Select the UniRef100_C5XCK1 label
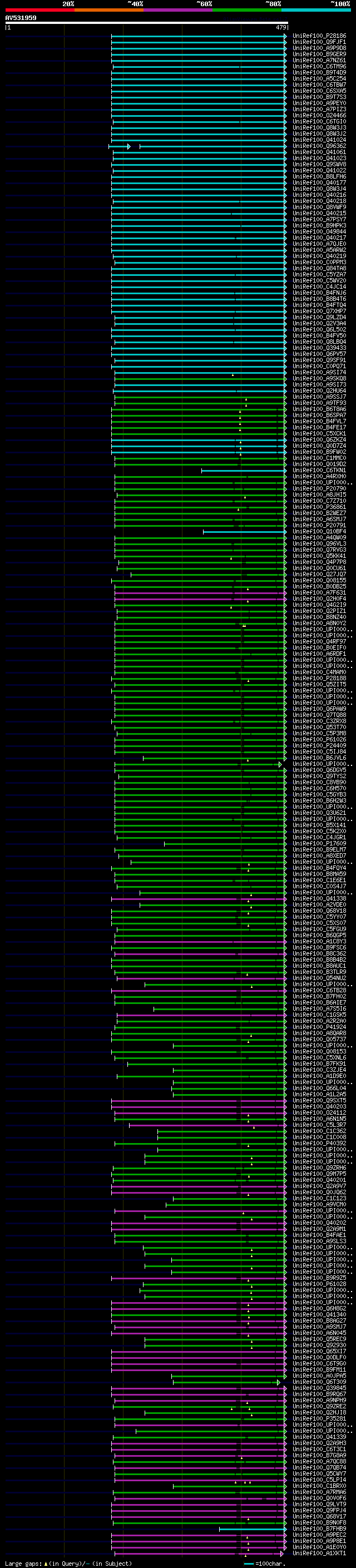356x1568 pixels. [x=319, y=433]
